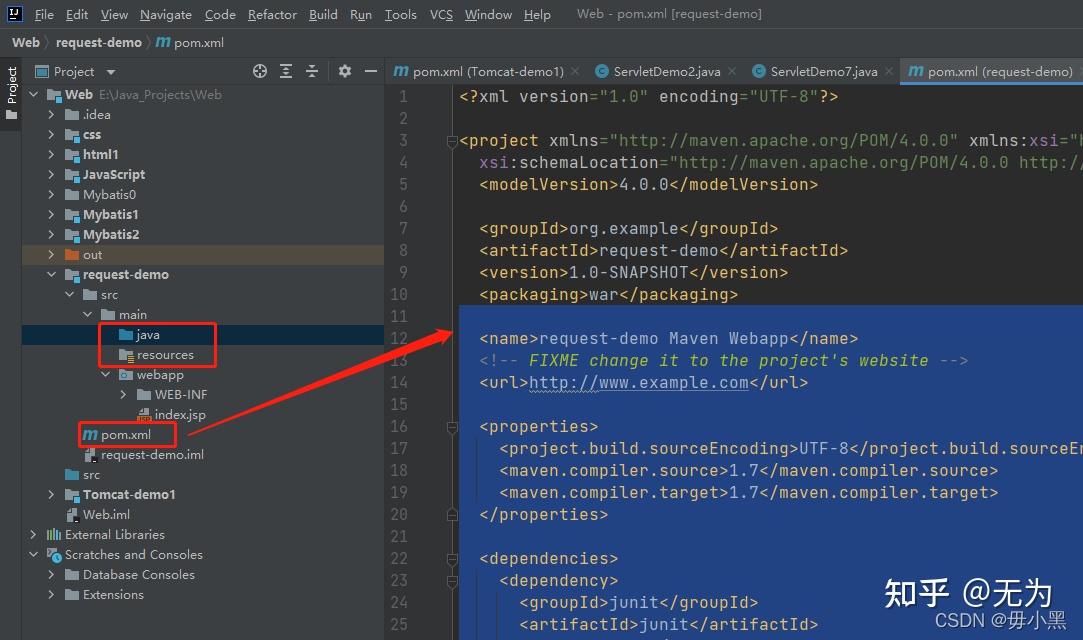Click the Select Opened File locate icon
The height and width of the screenshot is (640, 1083).
tap(260, 71)
